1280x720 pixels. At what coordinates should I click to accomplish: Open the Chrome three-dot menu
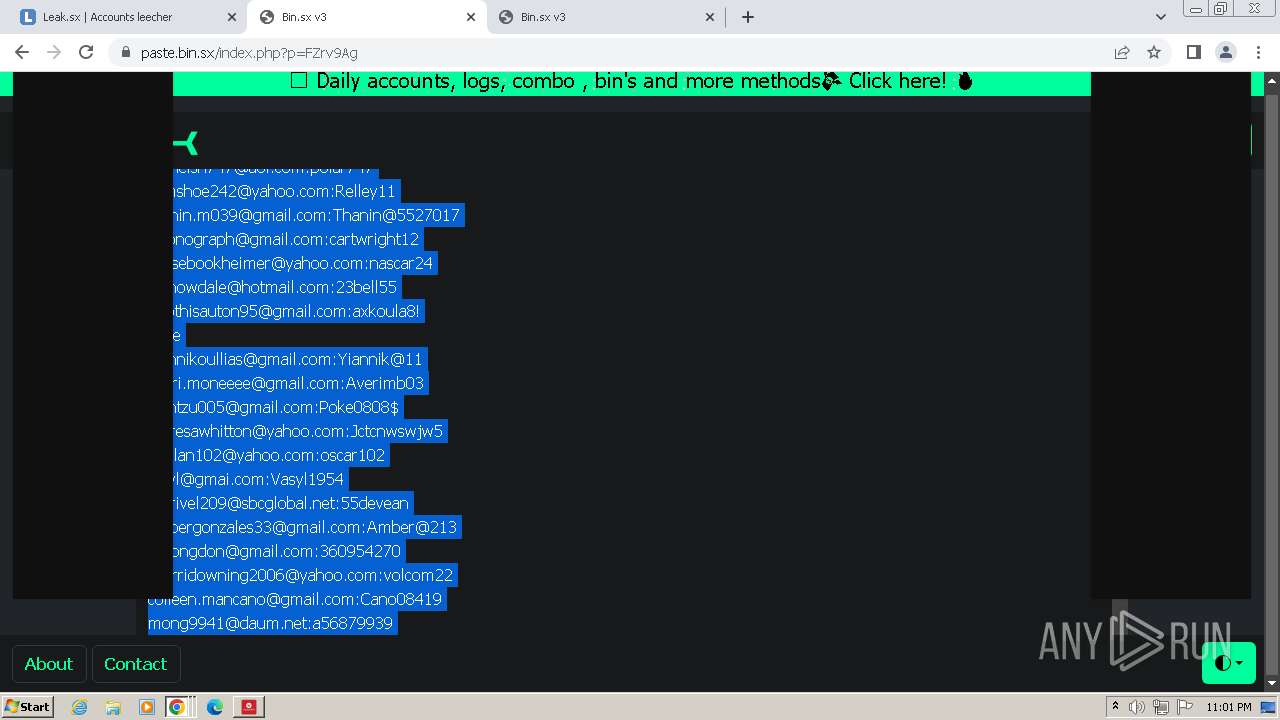pyautogui.click(x=1258, y=52)
